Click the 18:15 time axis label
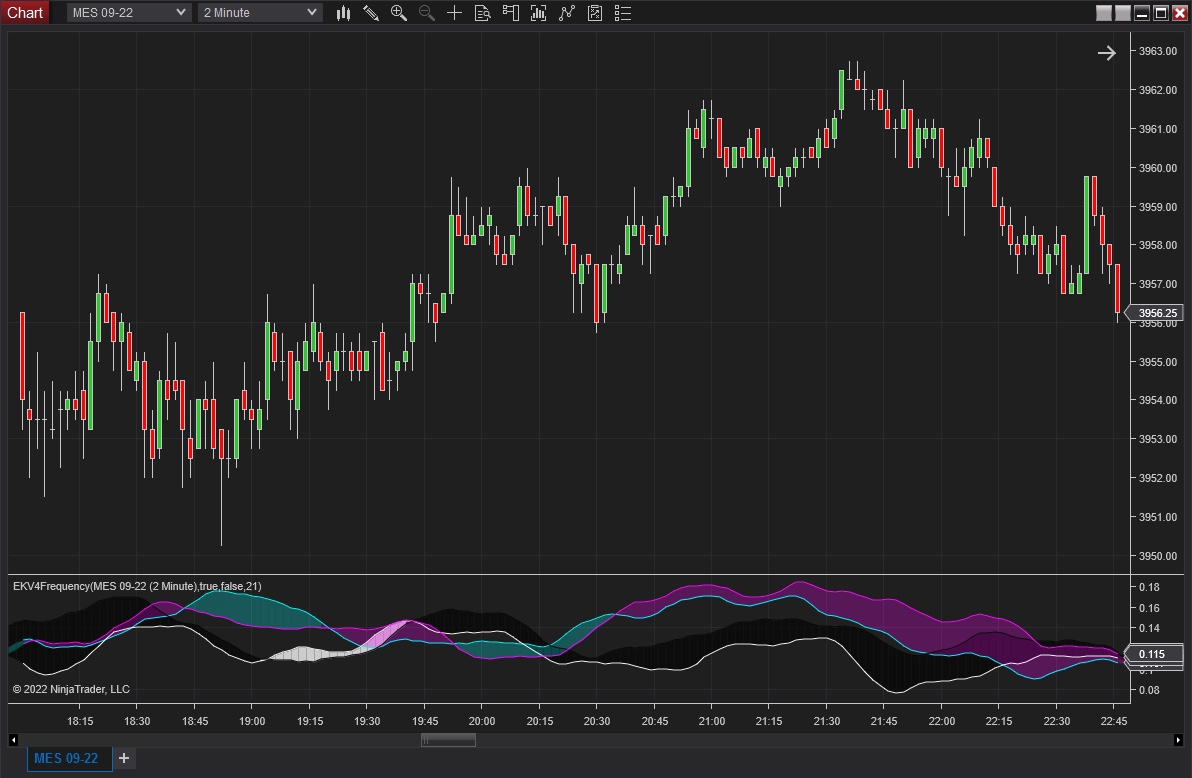The height and width of the screenshot is (778, 1192). tap(80, 721)
